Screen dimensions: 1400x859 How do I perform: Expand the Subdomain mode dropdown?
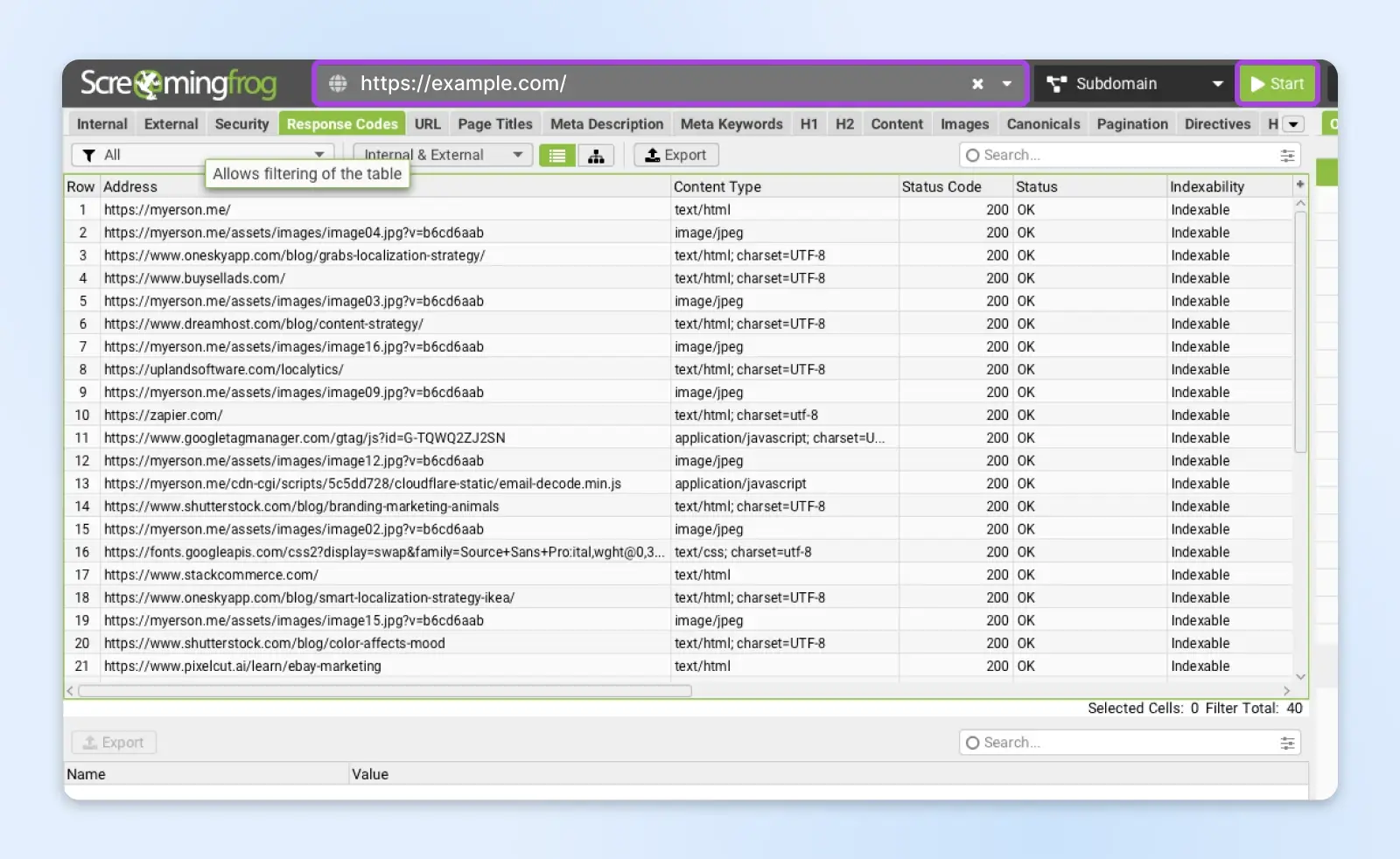coord(1217,84)
